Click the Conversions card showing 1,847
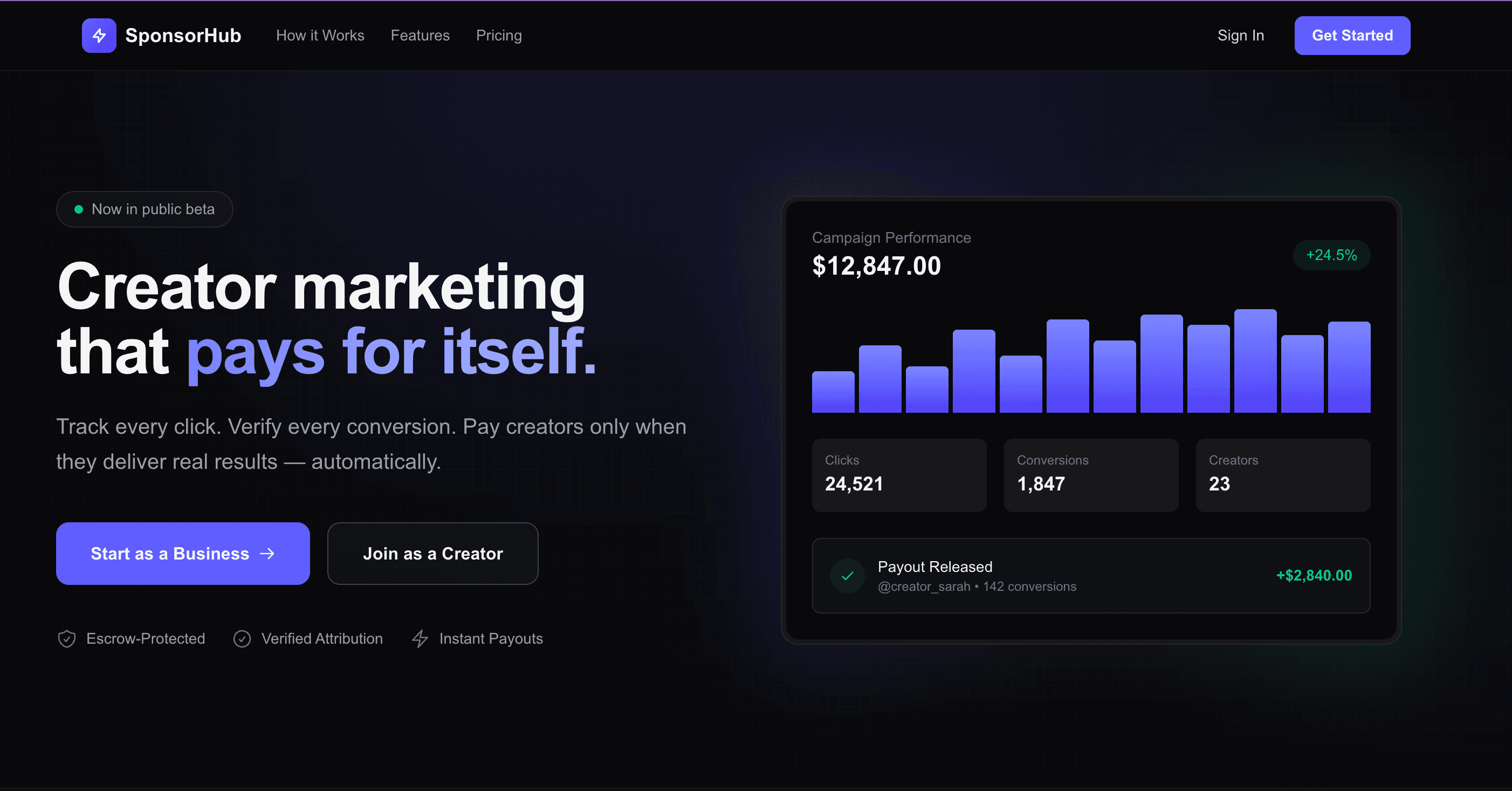Image resolution: width=1512 pixels, height=791 pixels. tap(1090, 475)
